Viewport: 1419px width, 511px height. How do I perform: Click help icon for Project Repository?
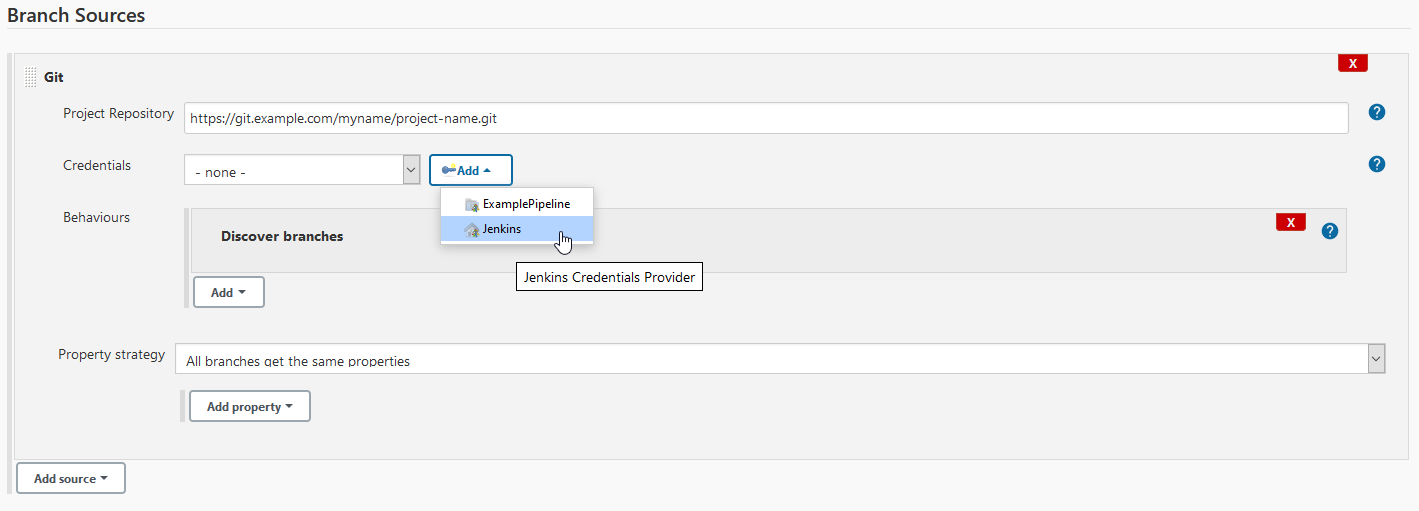pyautogui.click(x=1376, y=112)
